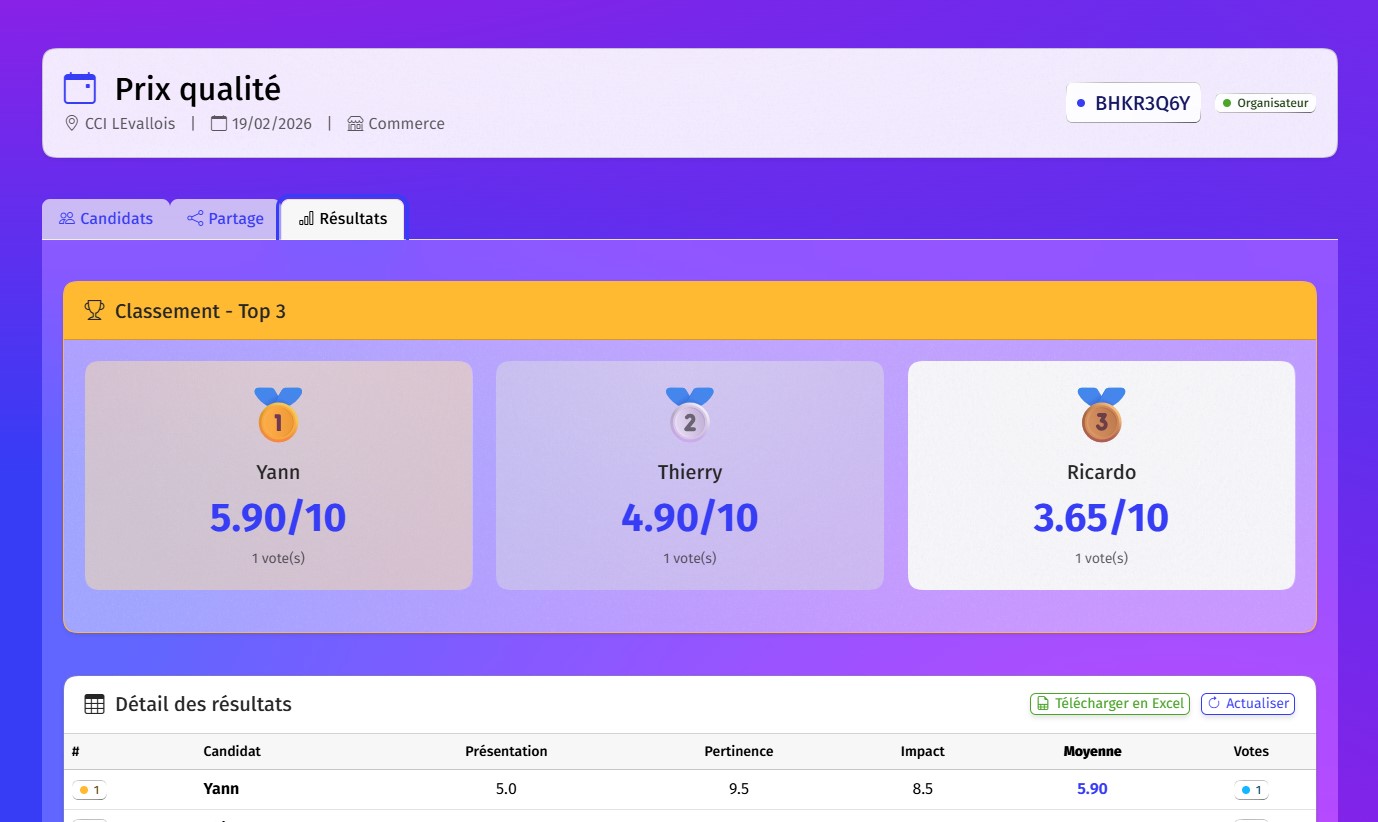Open the Candidats tab
This screenshot has height=822, width=1378.
click(x=106, y=219)
